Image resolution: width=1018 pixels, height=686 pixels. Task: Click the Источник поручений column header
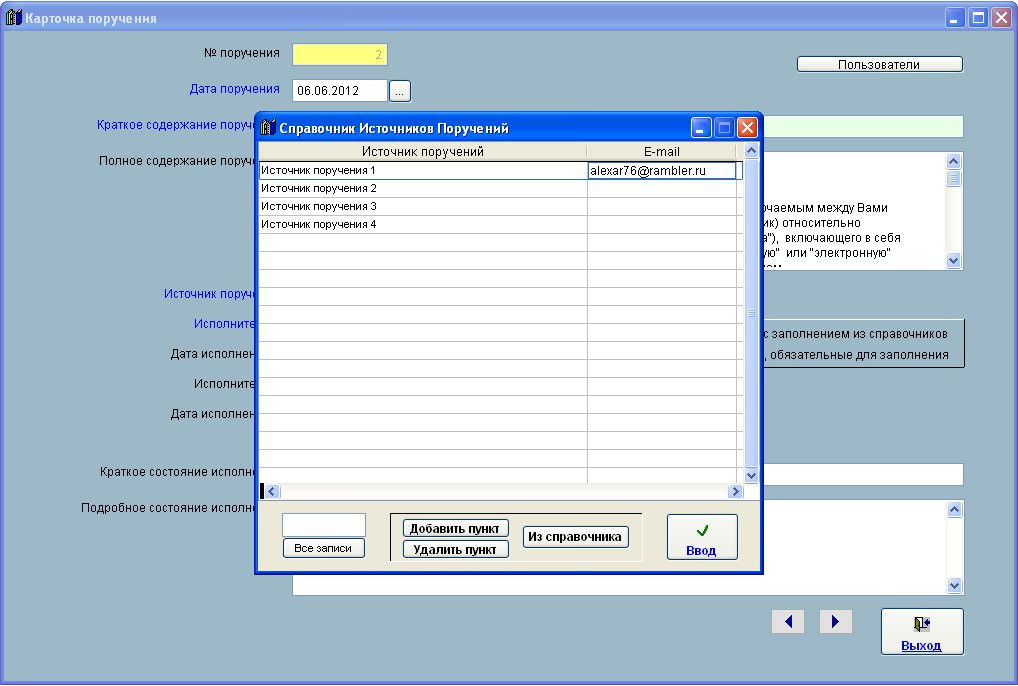(x=422, y=151)
